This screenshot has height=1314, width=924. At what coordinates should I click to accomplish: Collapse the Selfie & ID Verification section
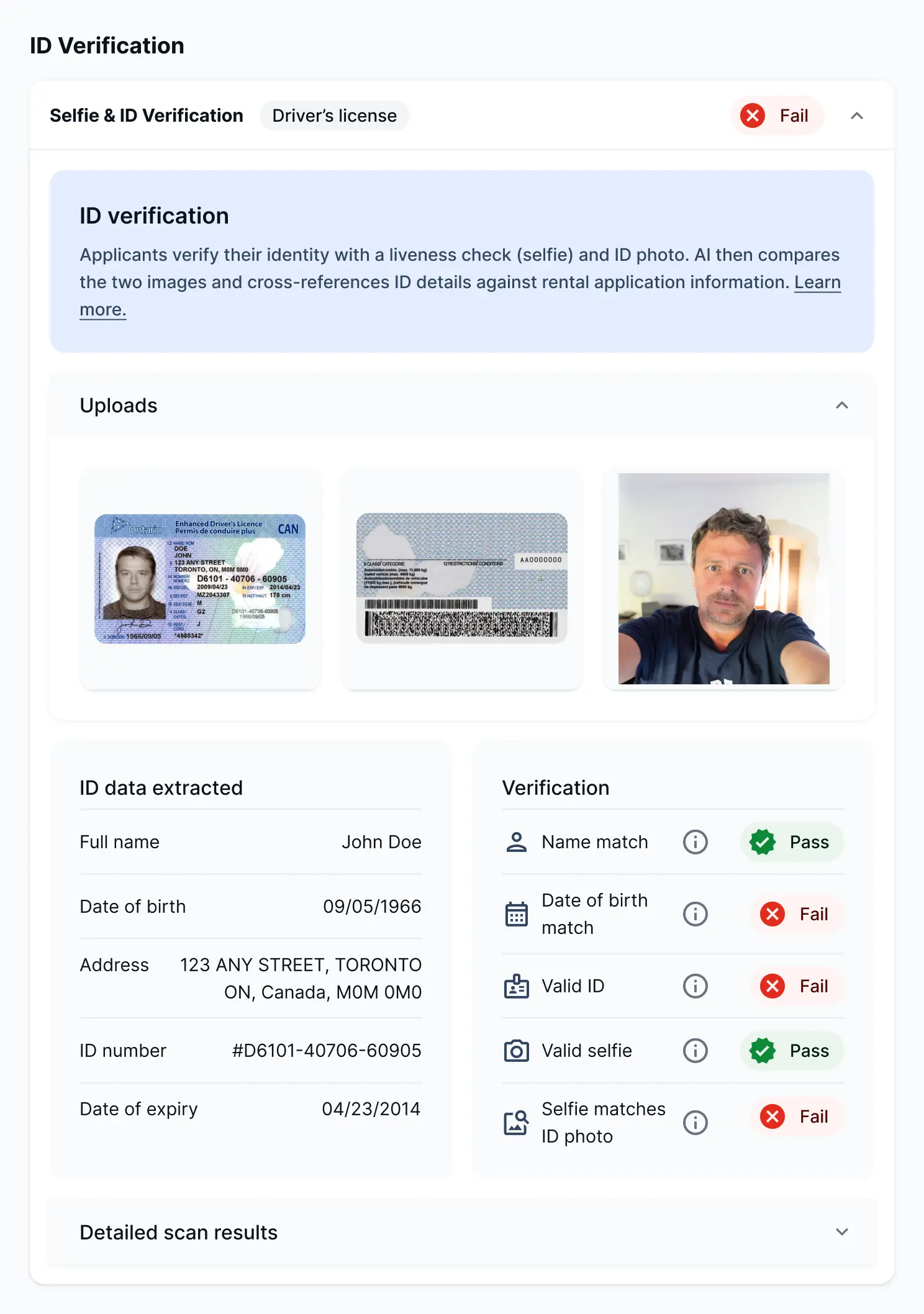[x=856, y=116]
